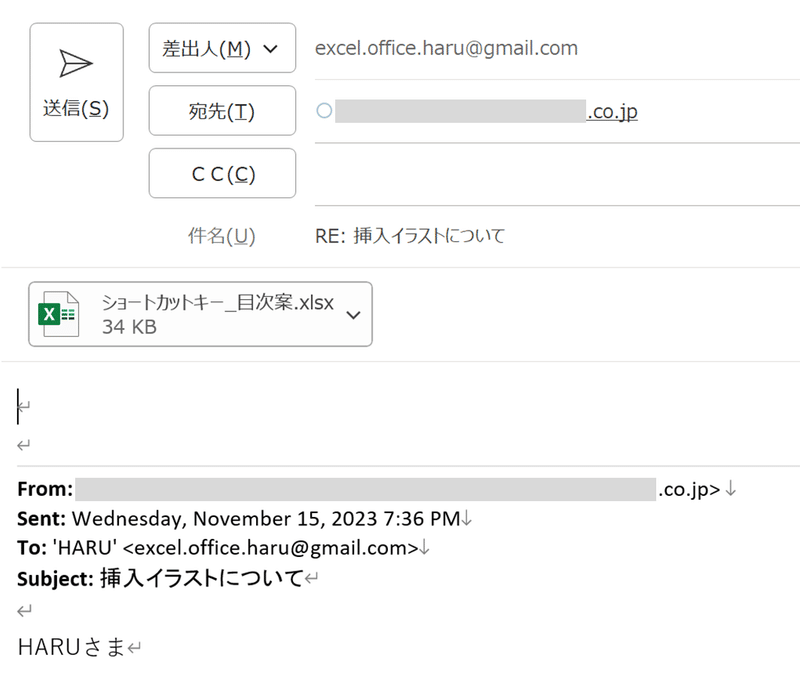This screenshot has height=676, width=800.
Task: Click the paper plane send icon
Action: click(x=76, y=64)
